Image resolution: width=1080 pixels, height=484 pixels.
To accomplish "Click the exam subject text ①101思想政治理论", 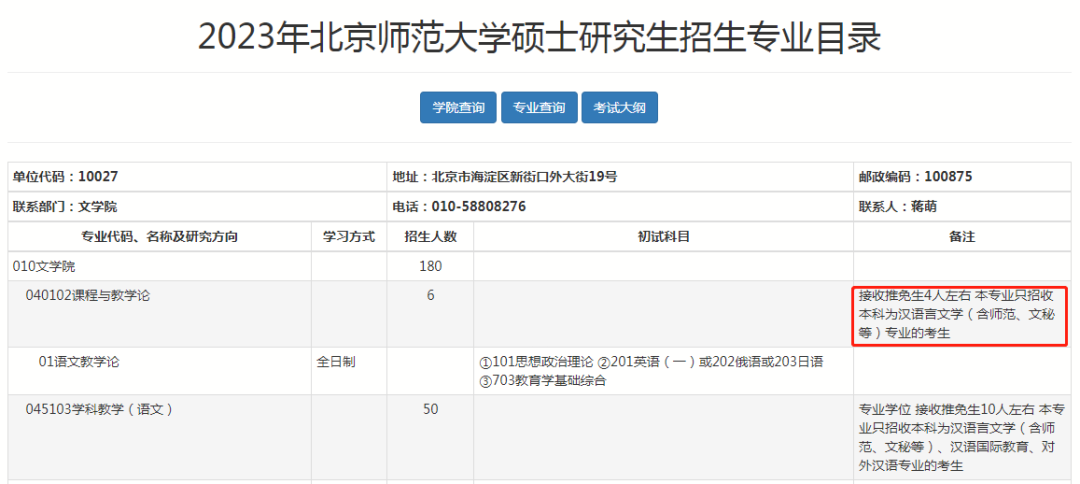I will point(536,362).
